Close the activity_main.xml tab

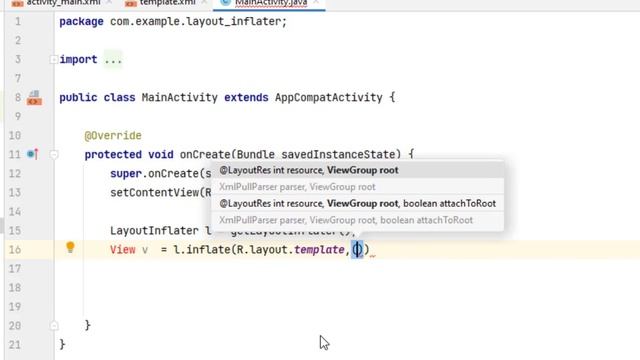109,3
